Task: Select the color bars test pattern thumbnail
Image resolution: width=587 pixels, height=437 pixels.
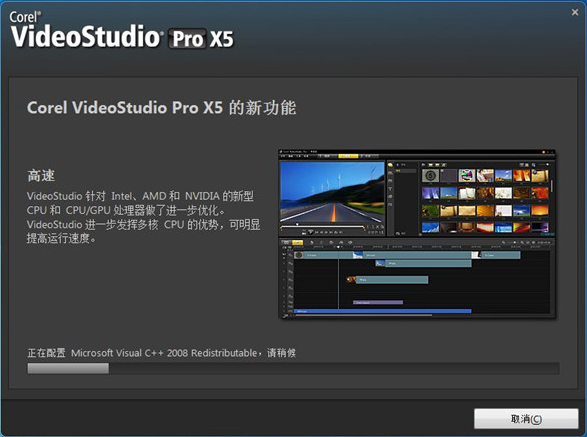Action: click(466, 175)
